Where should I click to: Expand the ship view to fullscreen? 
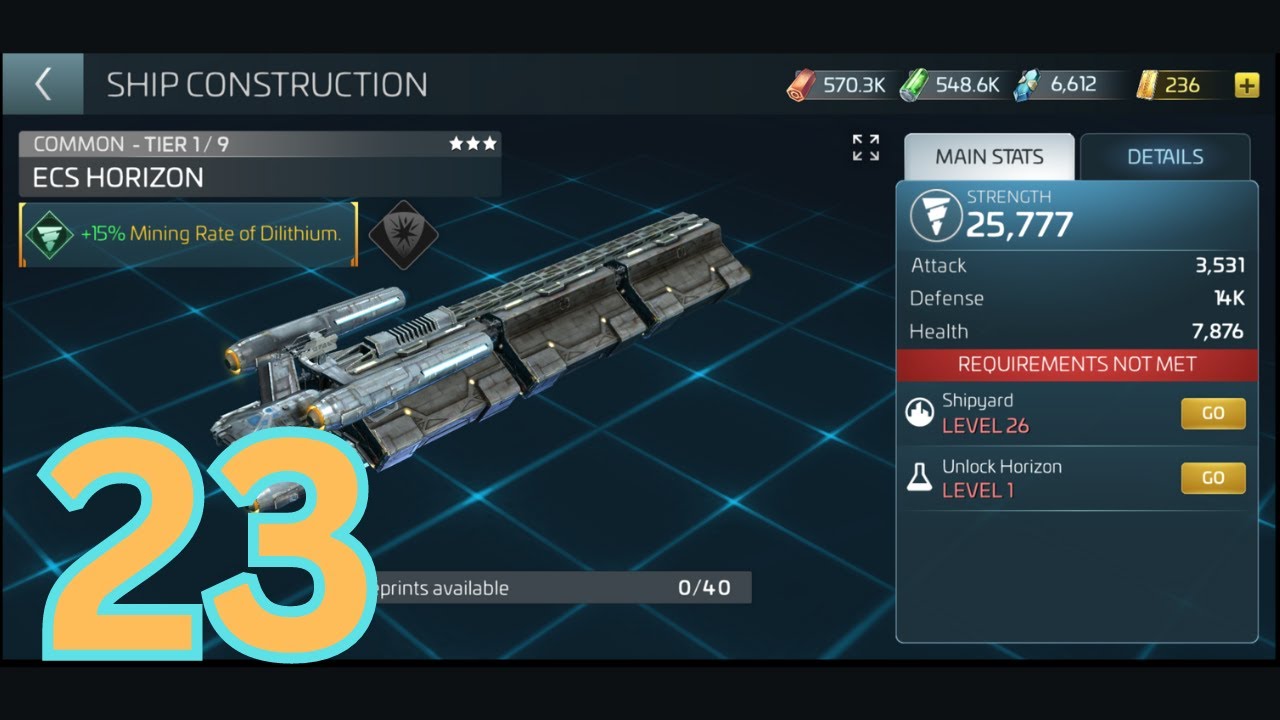point(866,148)
